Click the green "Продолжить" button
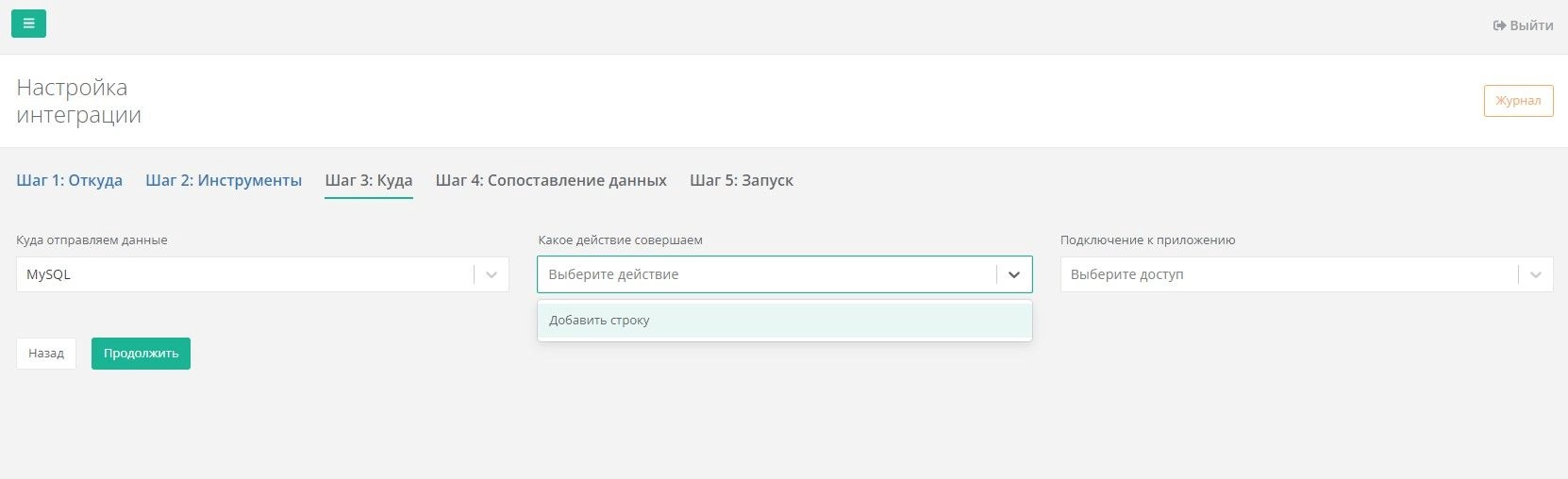The height and width of the screenshot is (479, 1568). pos(141,354)
